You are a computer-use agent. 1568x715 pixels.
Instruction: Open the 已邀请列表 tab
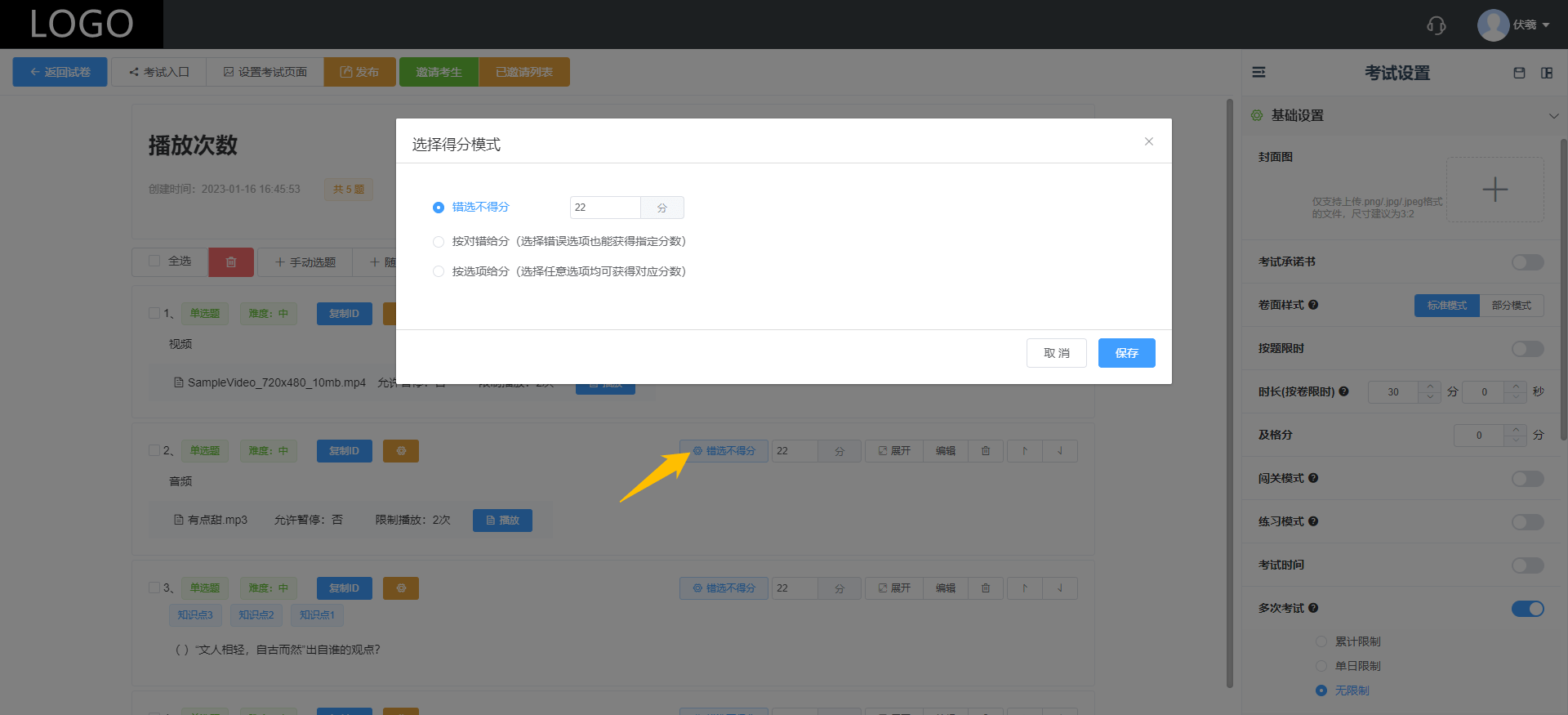coord(524,72)
